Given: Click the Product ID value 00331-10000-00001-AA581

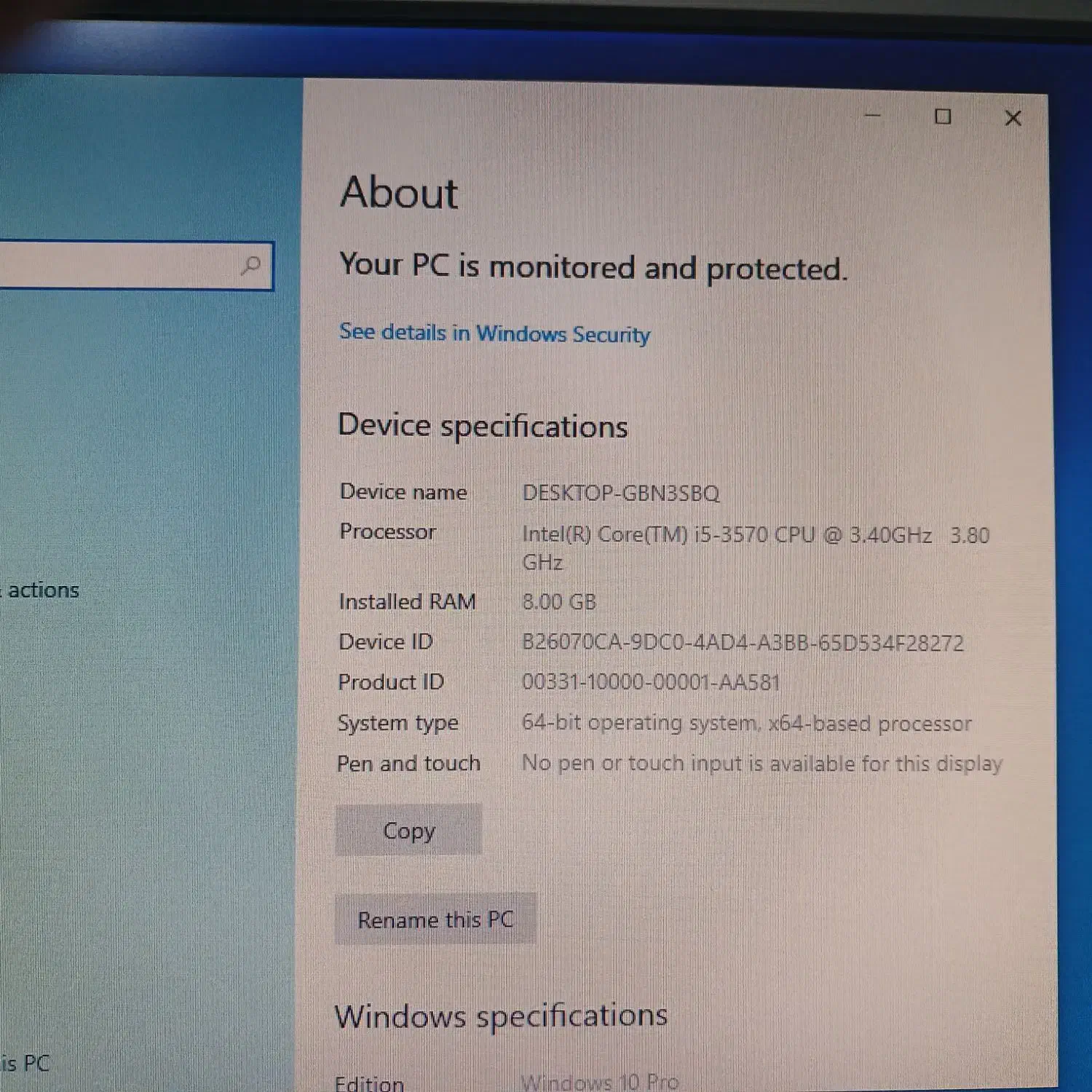Looking at the screenshot, I should [x=650, y=682].
